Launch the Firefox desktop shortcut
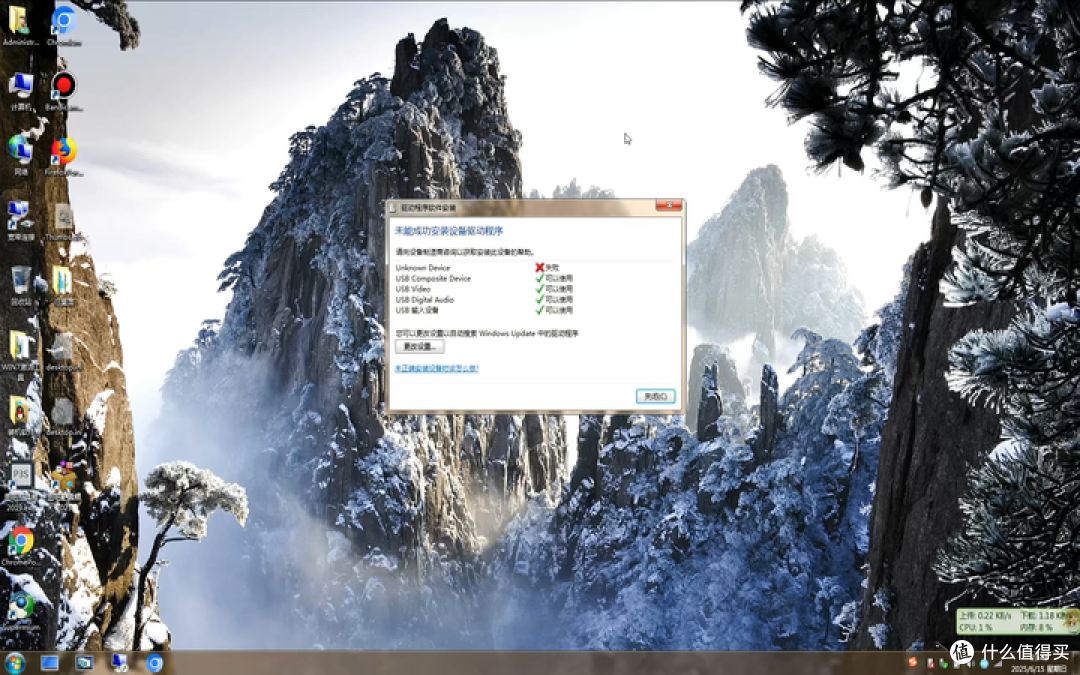The width and height of the screenshot is (1080, 675). tap(63, 154)
